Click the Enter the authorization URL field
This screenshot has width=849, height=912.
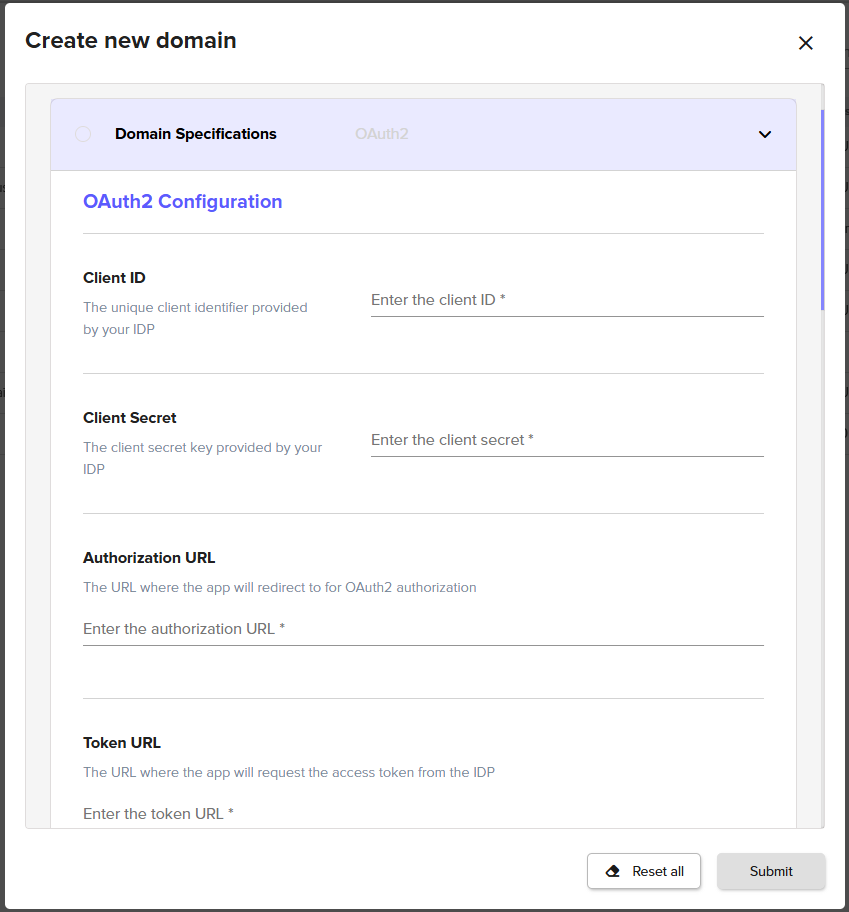tap(422, 629)
